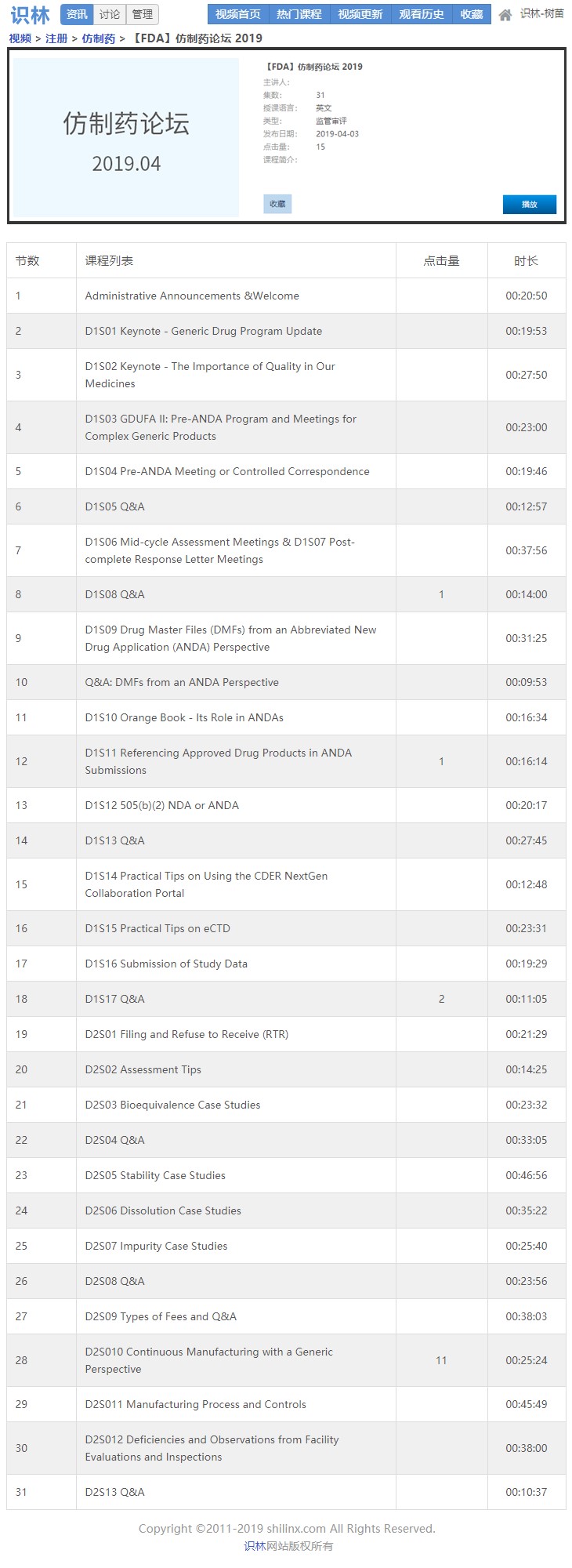Screen dimensions: 572x1568
Task: Switch to the 讨论 tab
Action: coord(110,14)
